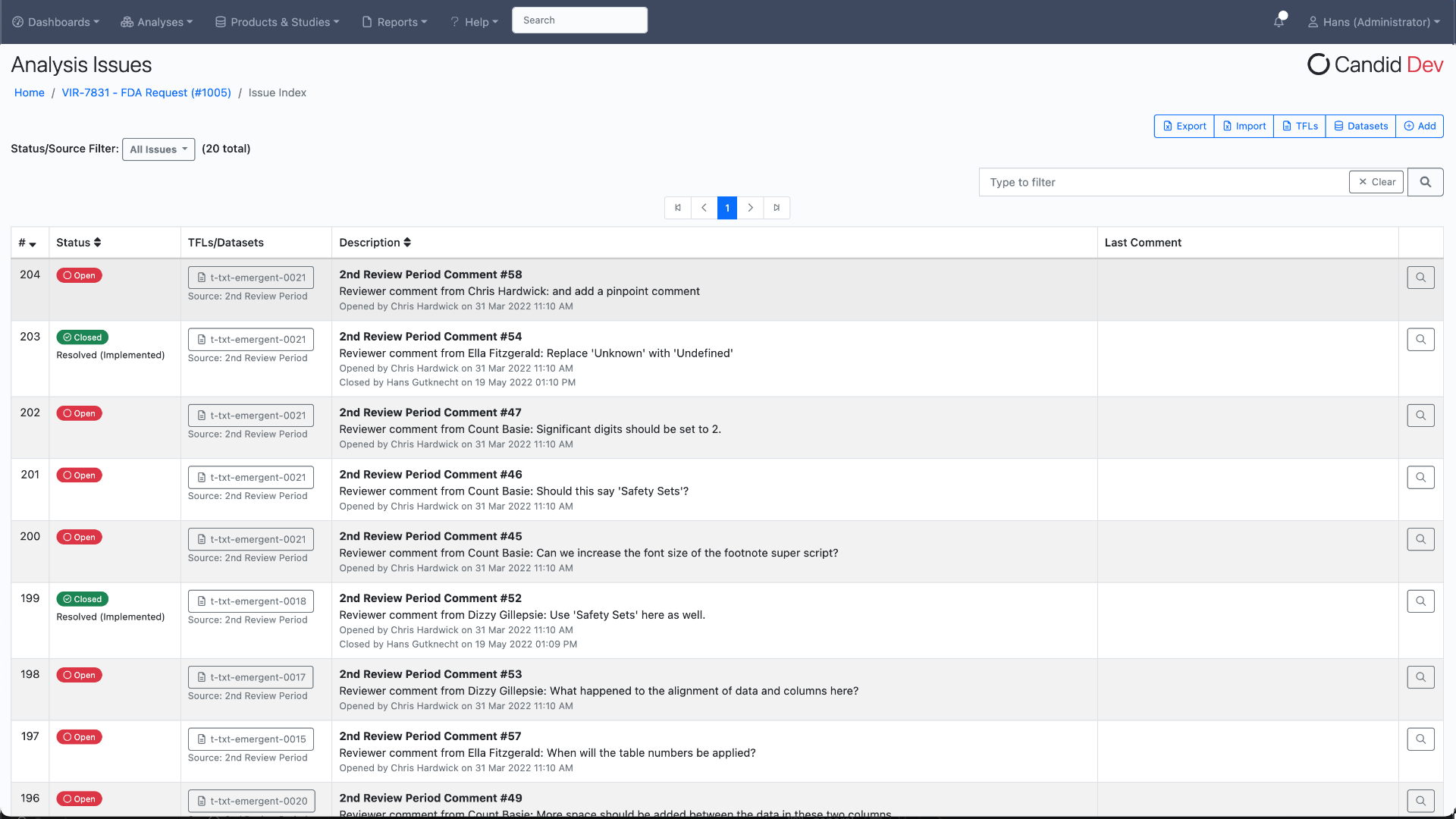Click '2nd Review Period Comment #58' title
This screenshot has width=1456, height=819.
click(x=431, y=275)
